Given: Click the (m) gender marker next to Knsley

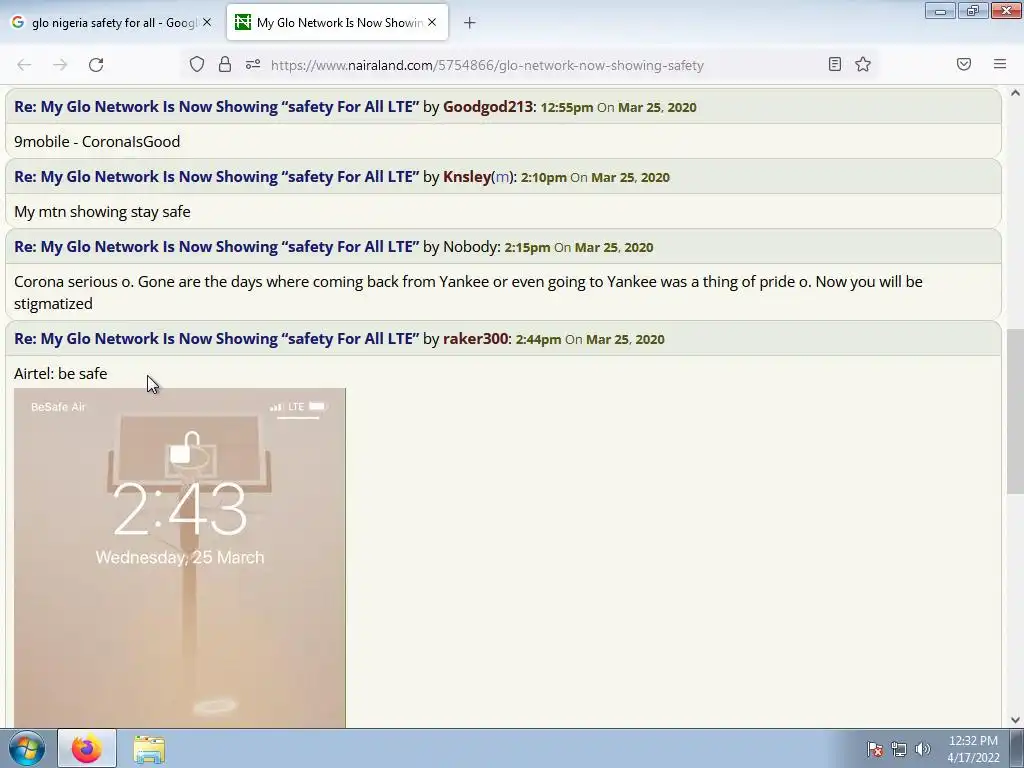Looking at the screenshot, I should tap(501, 177).
